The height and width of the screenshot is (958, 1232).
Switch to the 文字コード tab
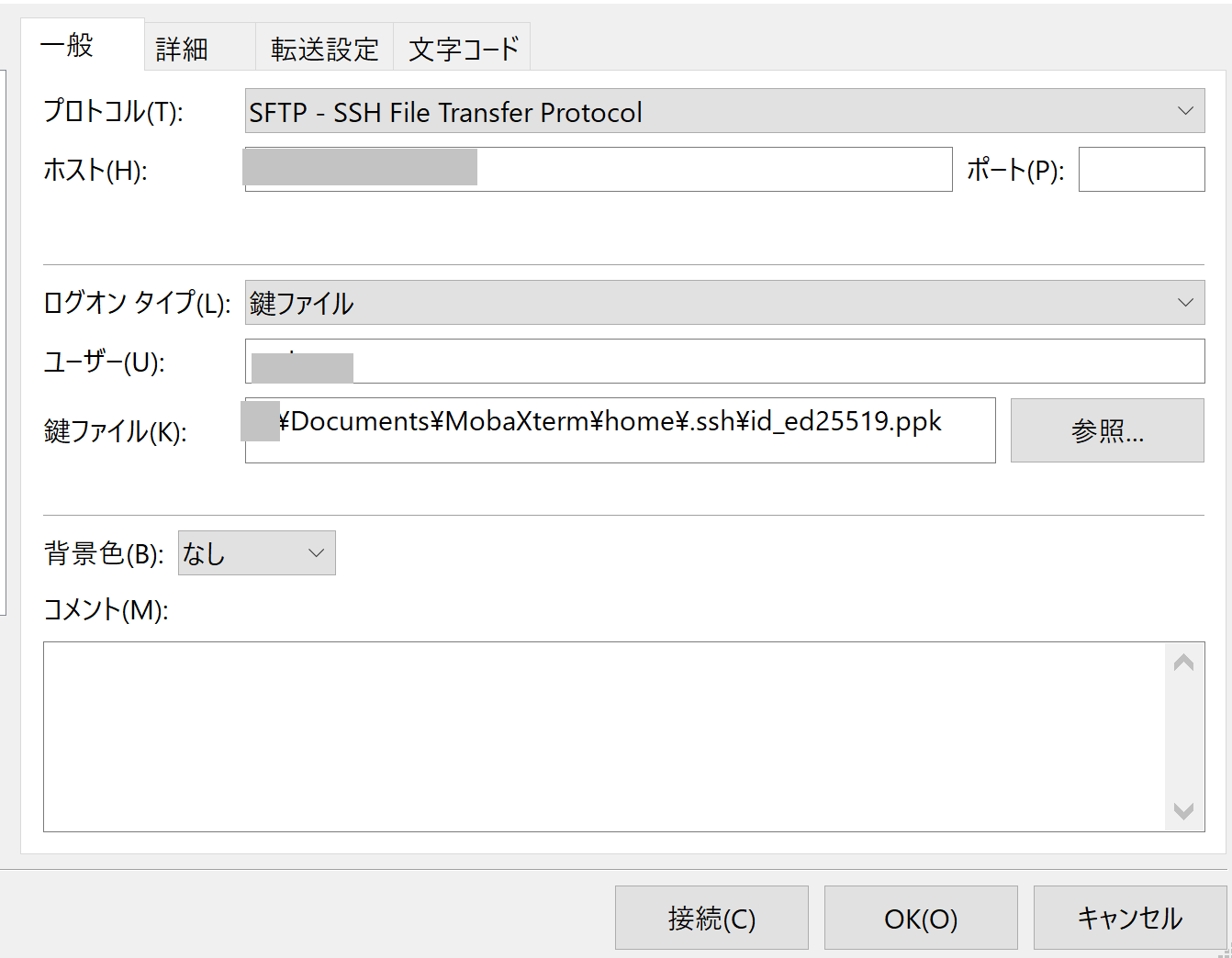pos(462,49)
